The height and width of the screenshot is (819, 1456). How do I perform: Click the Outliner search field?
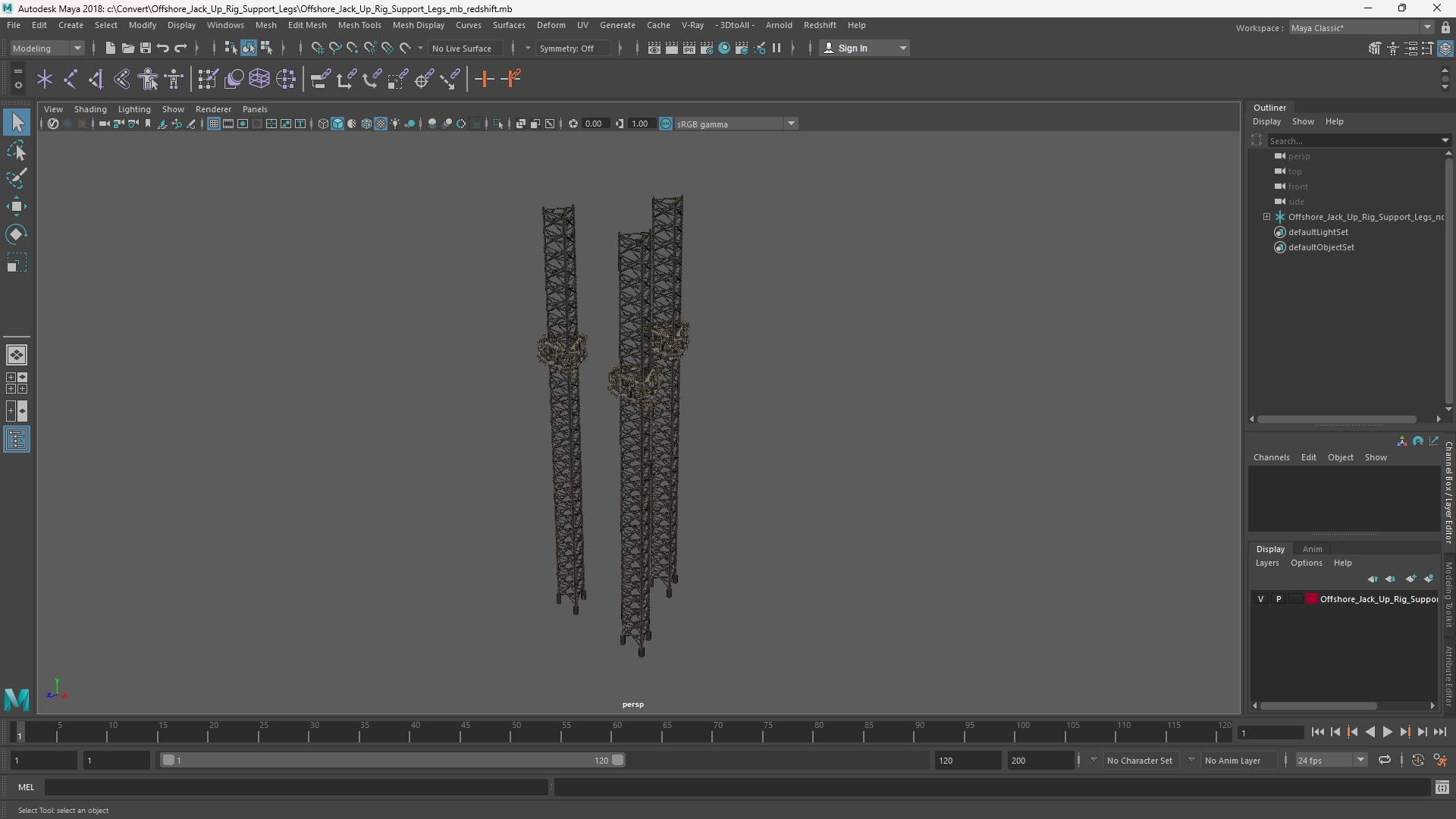pos(1358,140)
